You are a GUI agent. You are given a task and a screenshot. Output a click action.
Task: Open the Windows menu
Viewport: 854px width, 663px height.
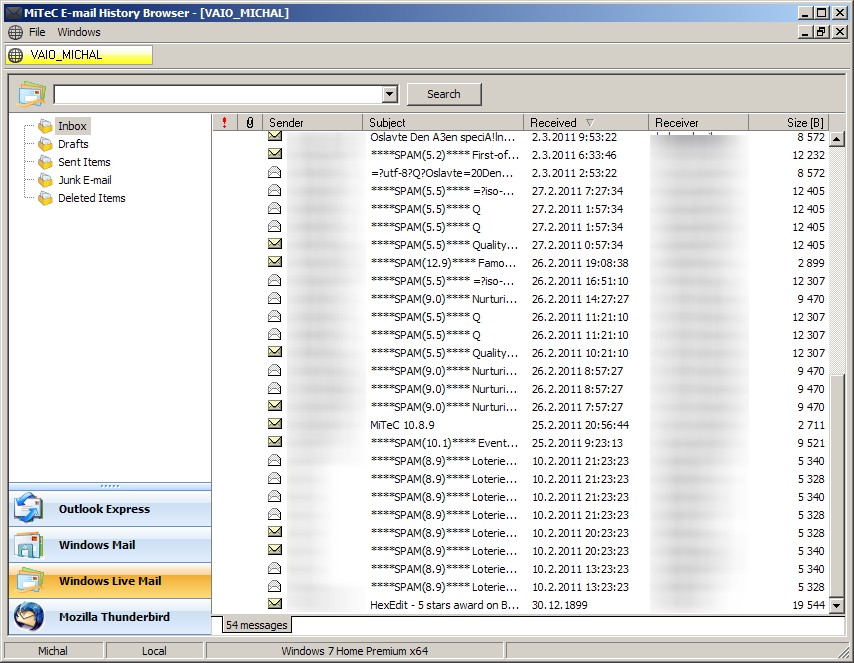click(x=79, y=32)
